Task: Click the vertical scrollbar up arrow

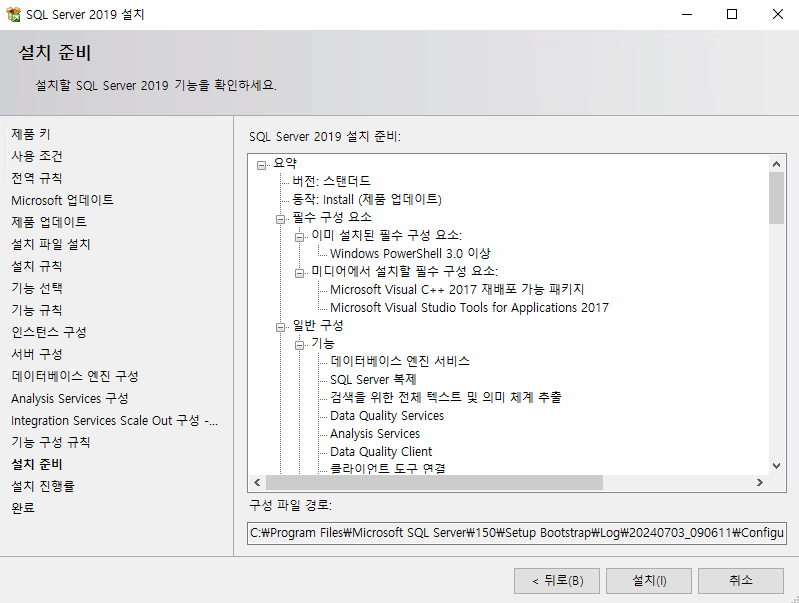Action: [x=776, y=164]
